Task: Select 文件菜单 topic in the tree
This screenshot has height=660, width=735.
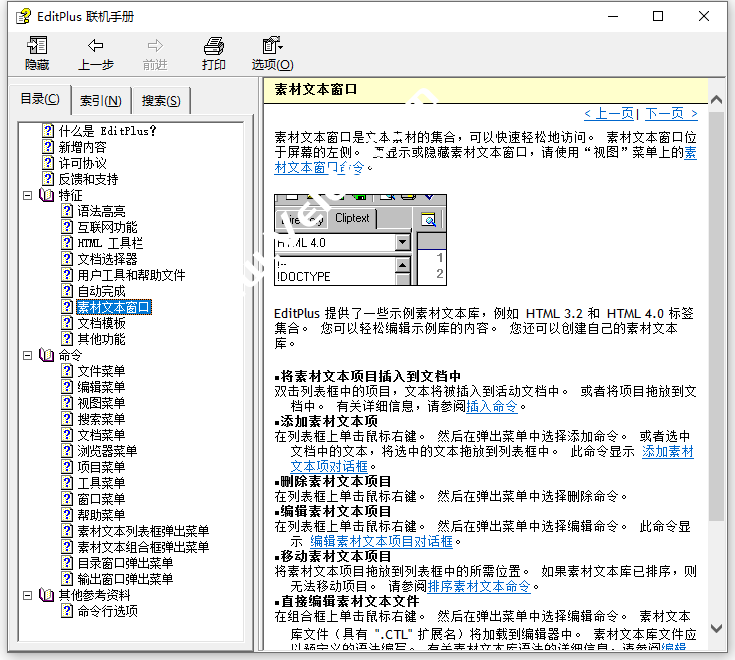Action: click(x=101, y=371)
